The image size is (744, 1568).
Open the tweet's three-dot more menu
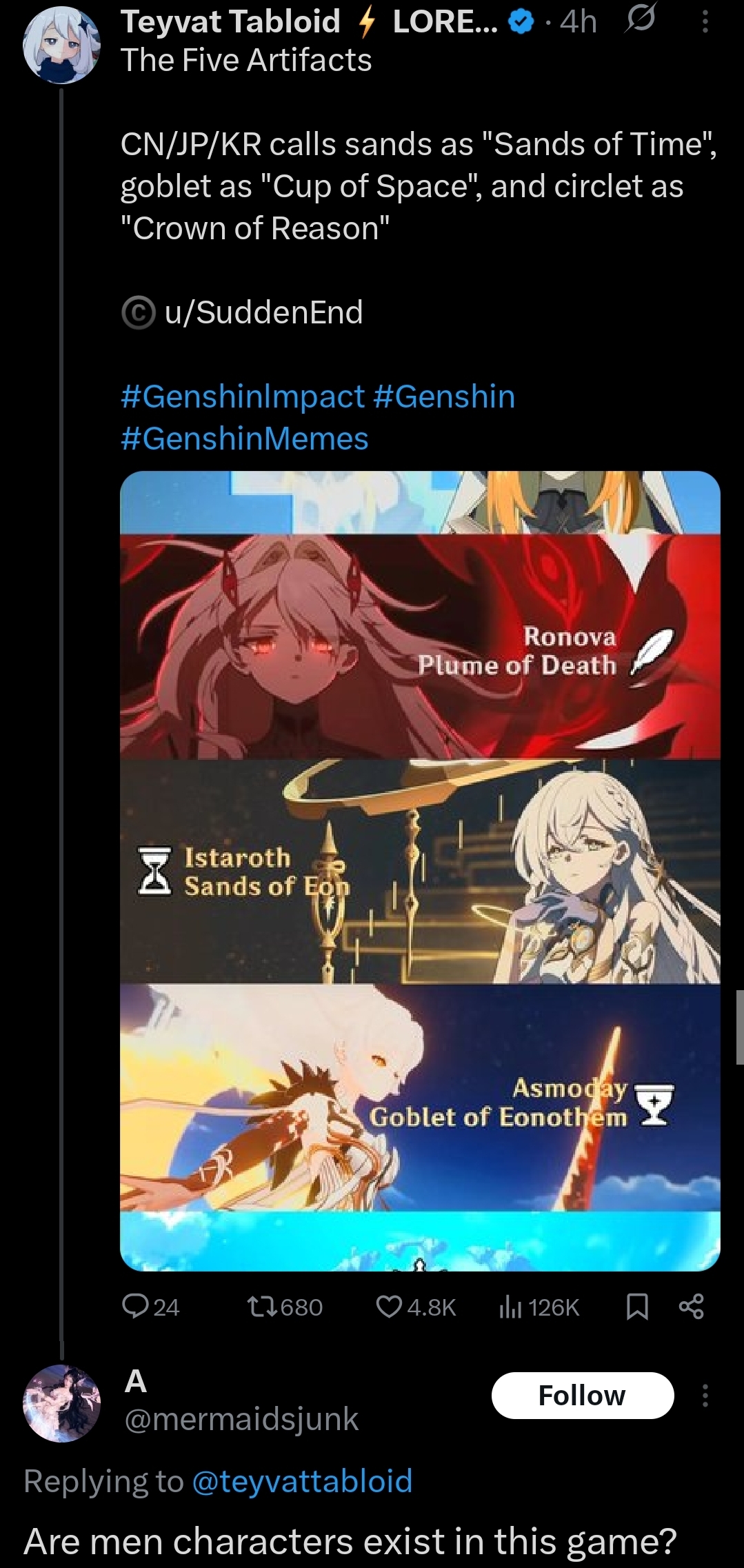pos(705,23)
